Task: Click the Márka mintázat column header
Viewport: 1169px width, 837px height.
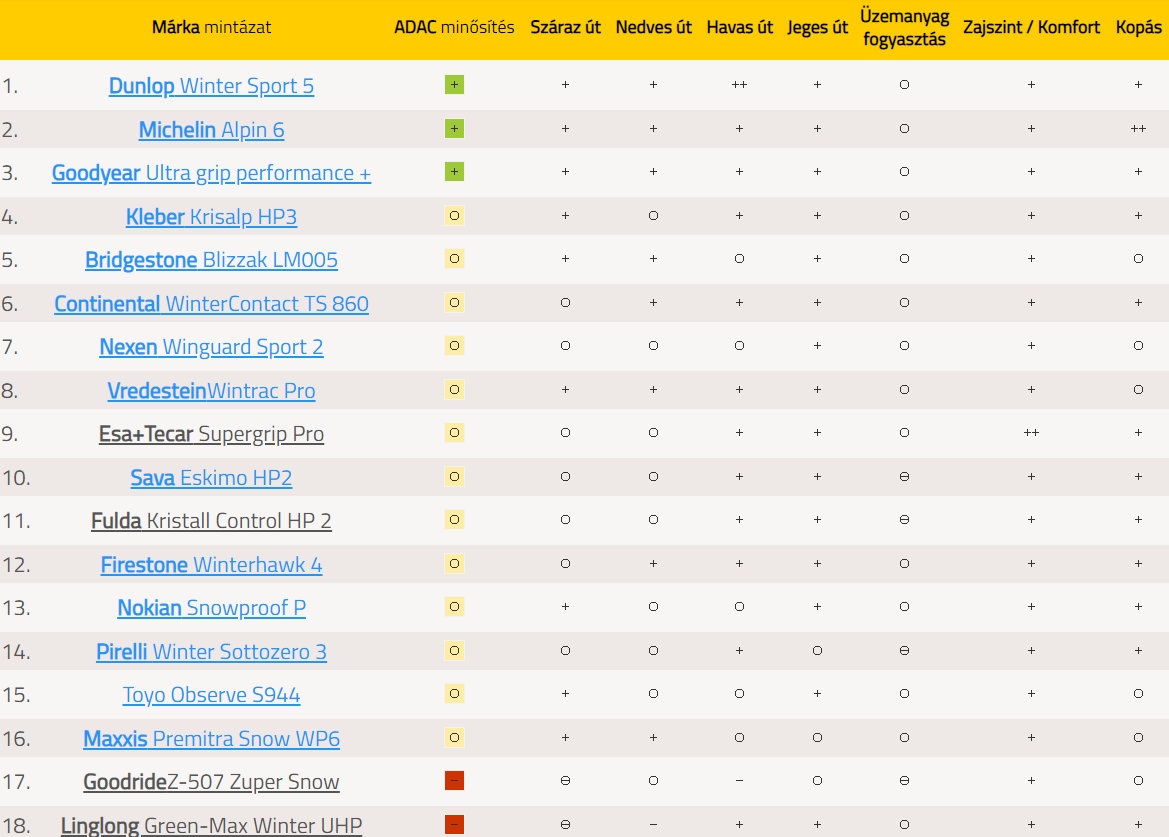Action: point(211,28)
